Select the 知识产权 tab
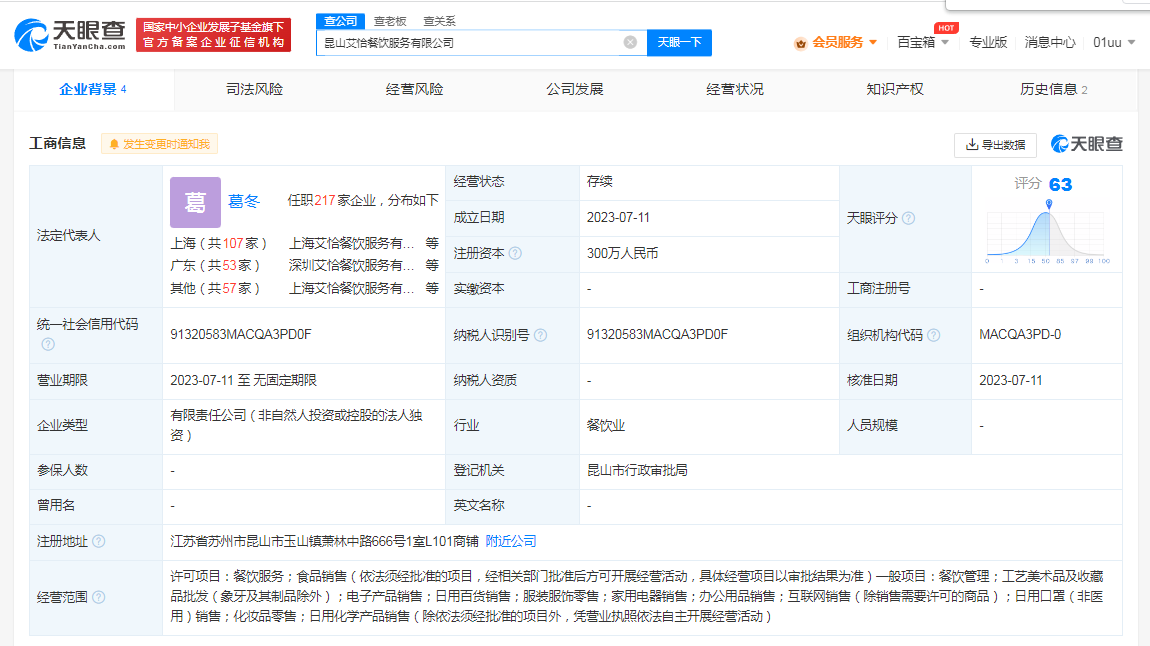1150x646 pixels. coord(894,89)
